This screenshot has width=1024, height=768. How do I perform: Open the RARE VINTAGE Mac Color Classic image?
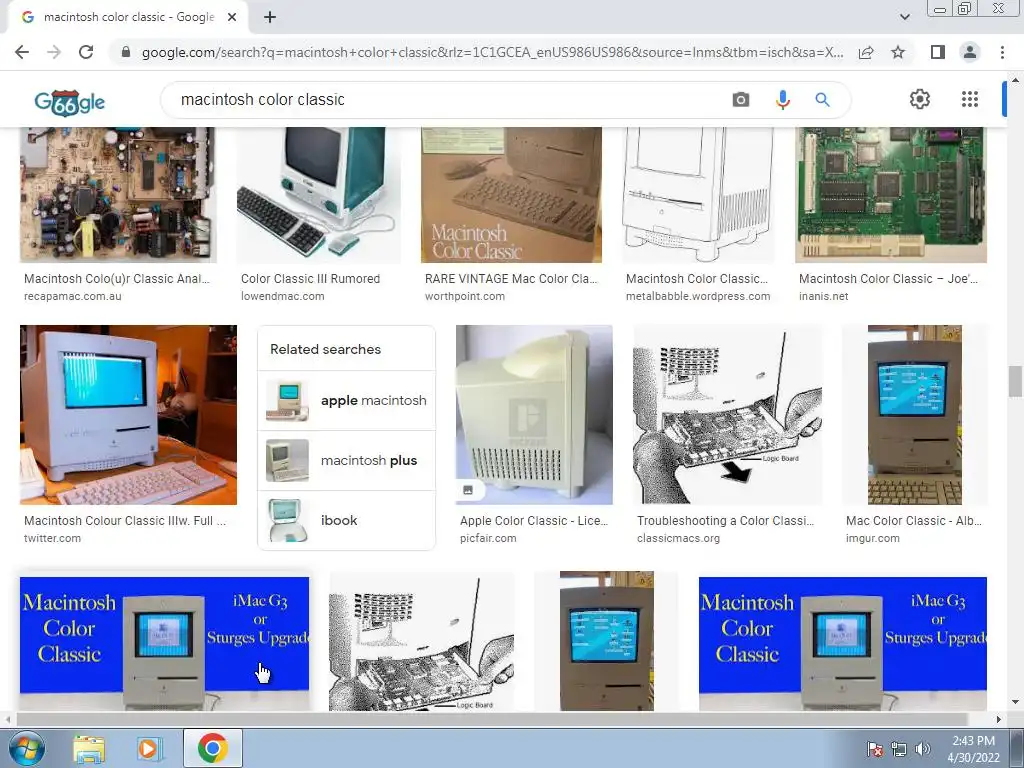point(511,195)
